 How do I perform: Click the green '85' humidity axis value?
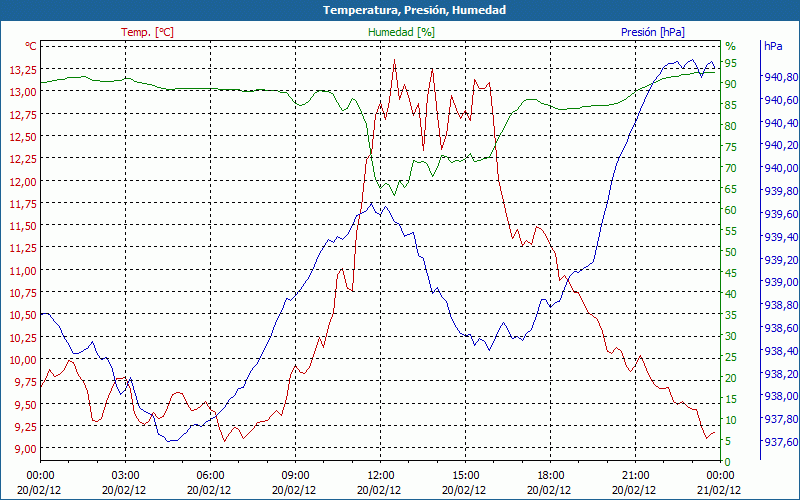click(x=731, y=105)
